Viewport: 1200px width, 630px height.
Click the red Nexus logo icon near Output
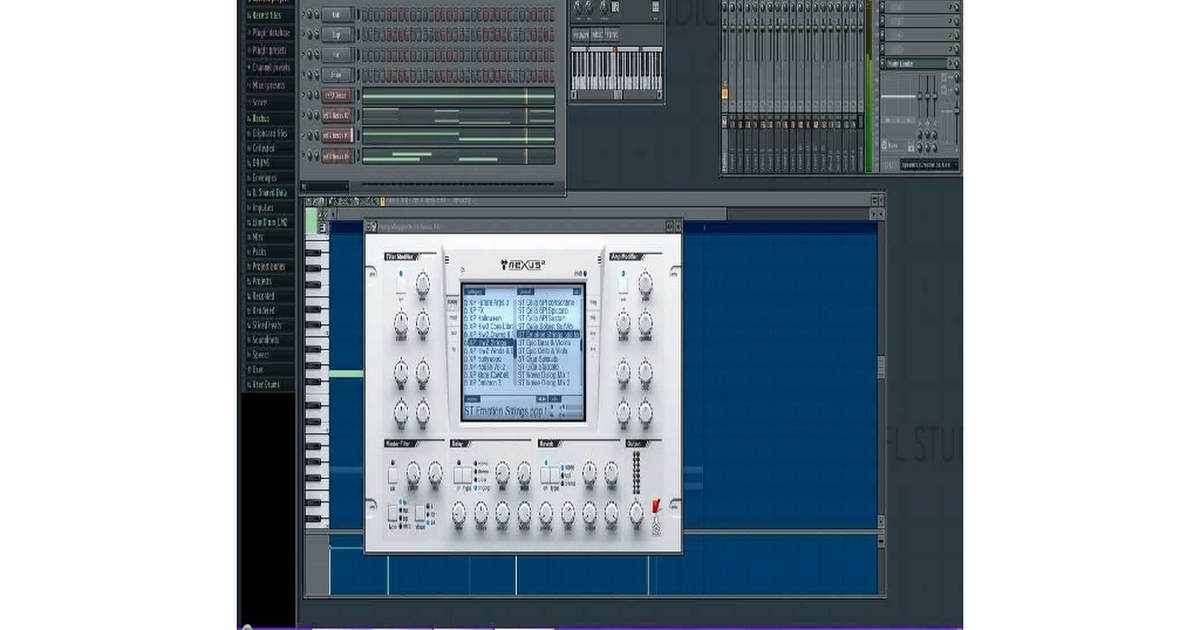[657, 506]
